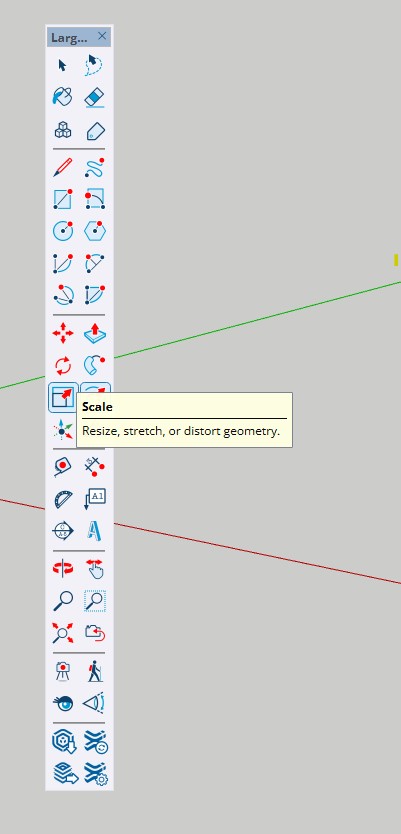Choose the highlighted Scale tool
401x834 pixels.
coord(63,398)
